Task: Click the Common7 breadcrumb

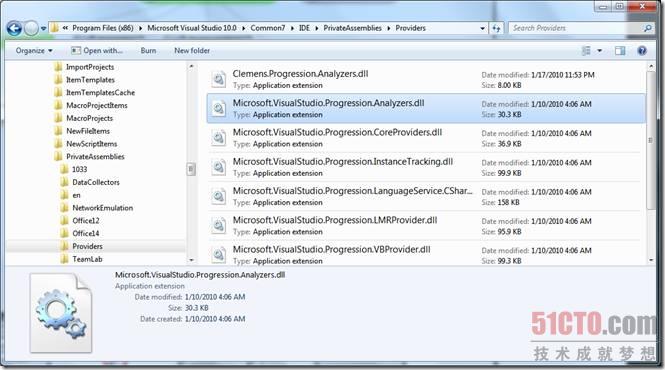Action: point(268,28)
